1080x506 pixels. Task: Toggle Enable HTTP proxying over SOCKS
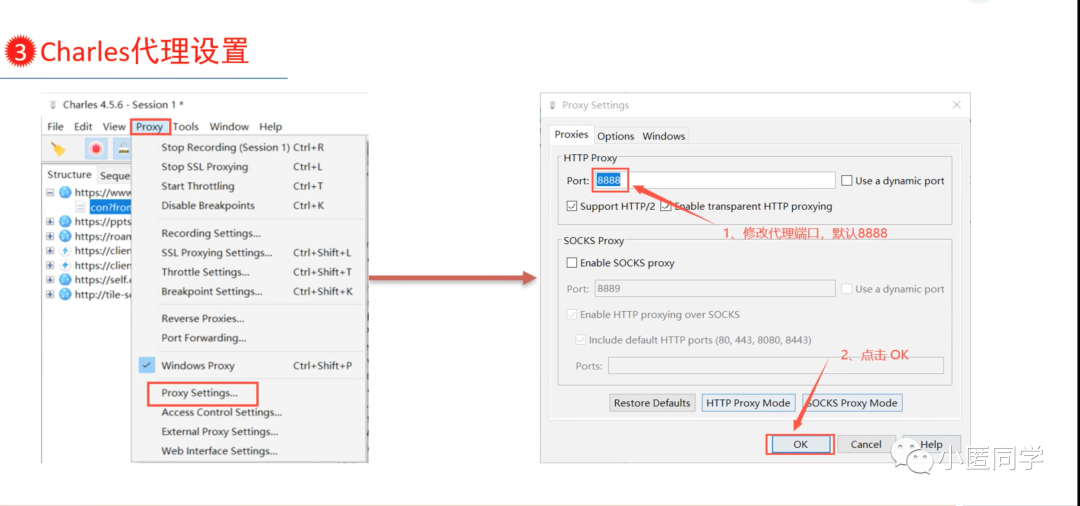click(x=571, y=315)
